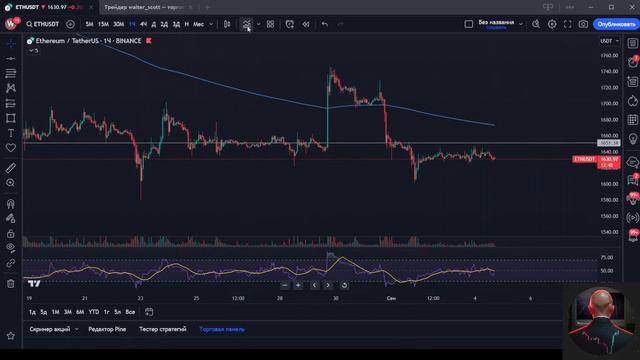The height and width of the screenshot is (360, 640).
Task: Add symbol for comparison via plus circle
Action: click(70, 24)
